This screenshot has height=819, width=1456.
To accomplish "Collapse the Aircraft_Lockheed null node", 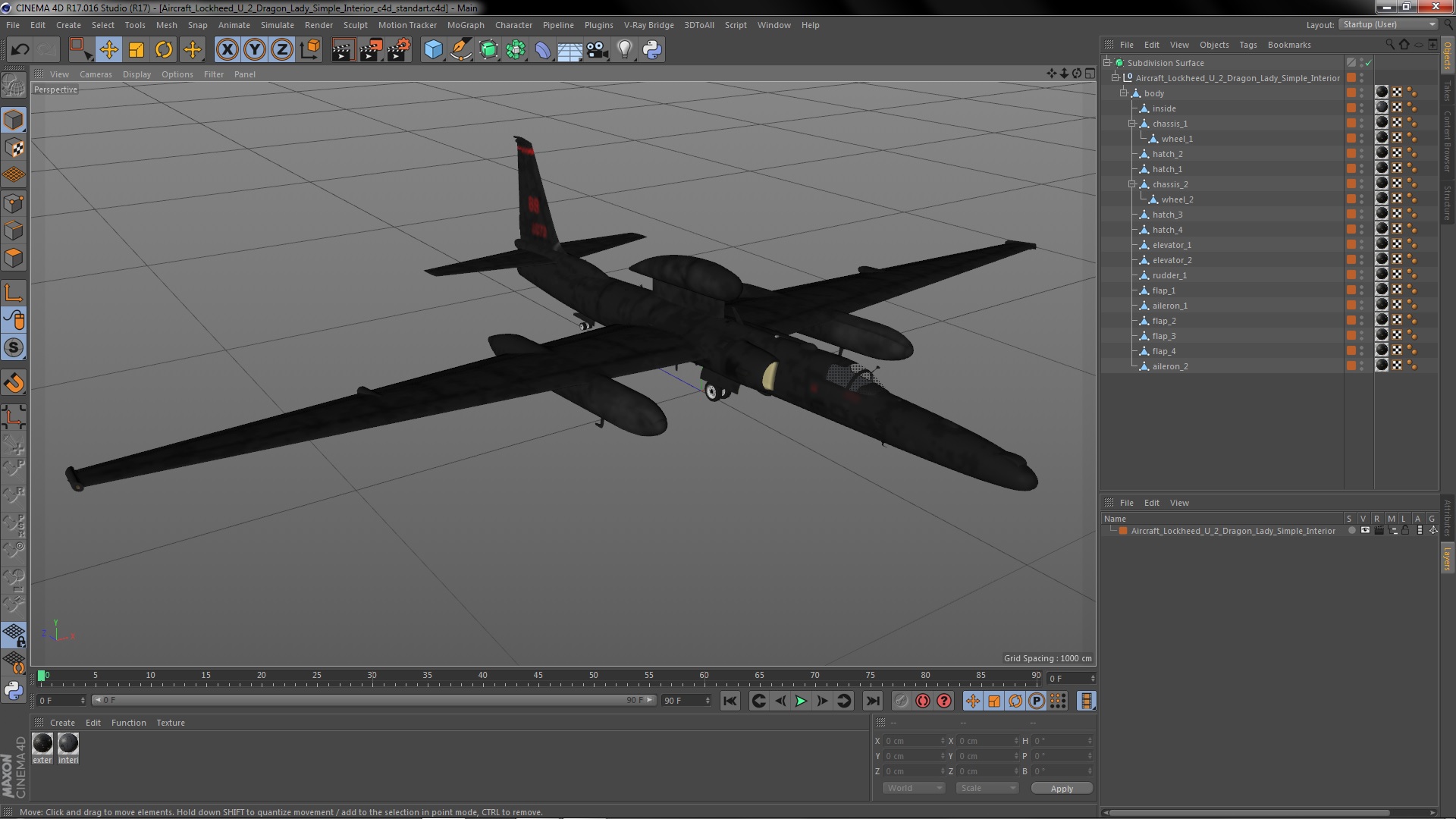I will [x=1116, y=78].
